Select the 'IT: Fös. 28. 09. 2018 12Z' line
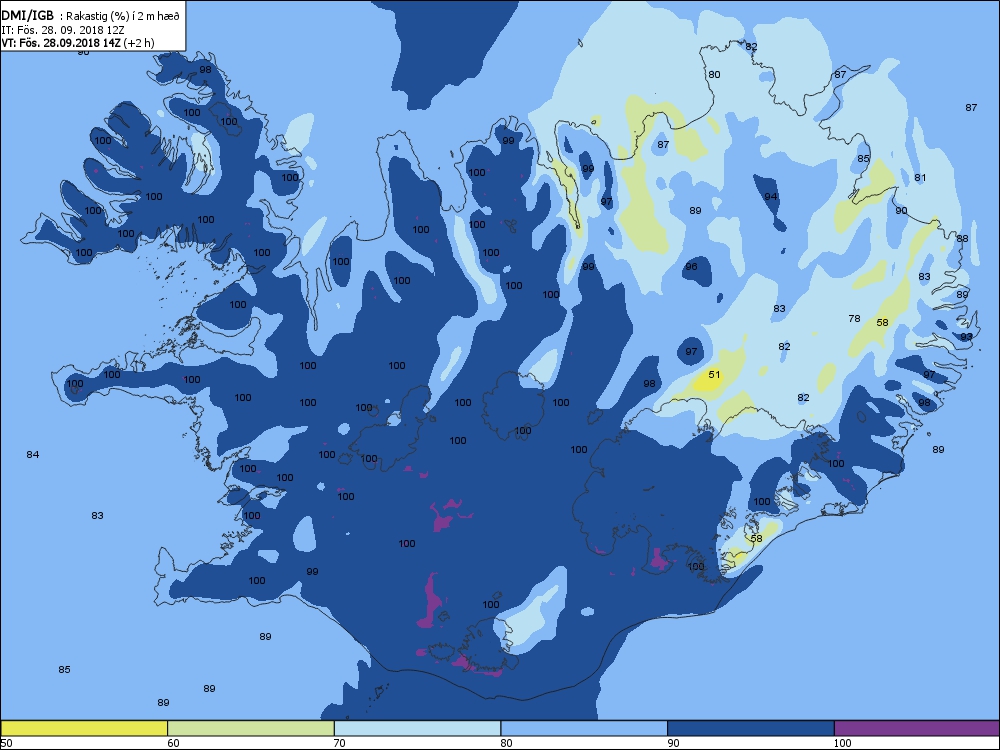The height and width of the screenshot is (750, 1000). 63,30
